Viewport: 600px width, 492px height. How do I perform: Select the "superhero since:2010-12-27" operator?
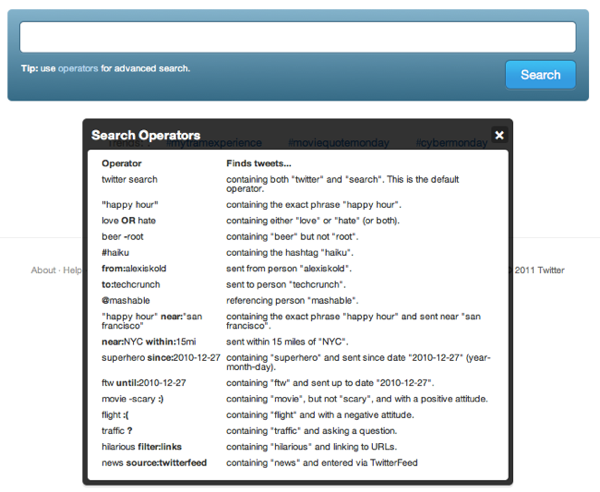(161, 358)
